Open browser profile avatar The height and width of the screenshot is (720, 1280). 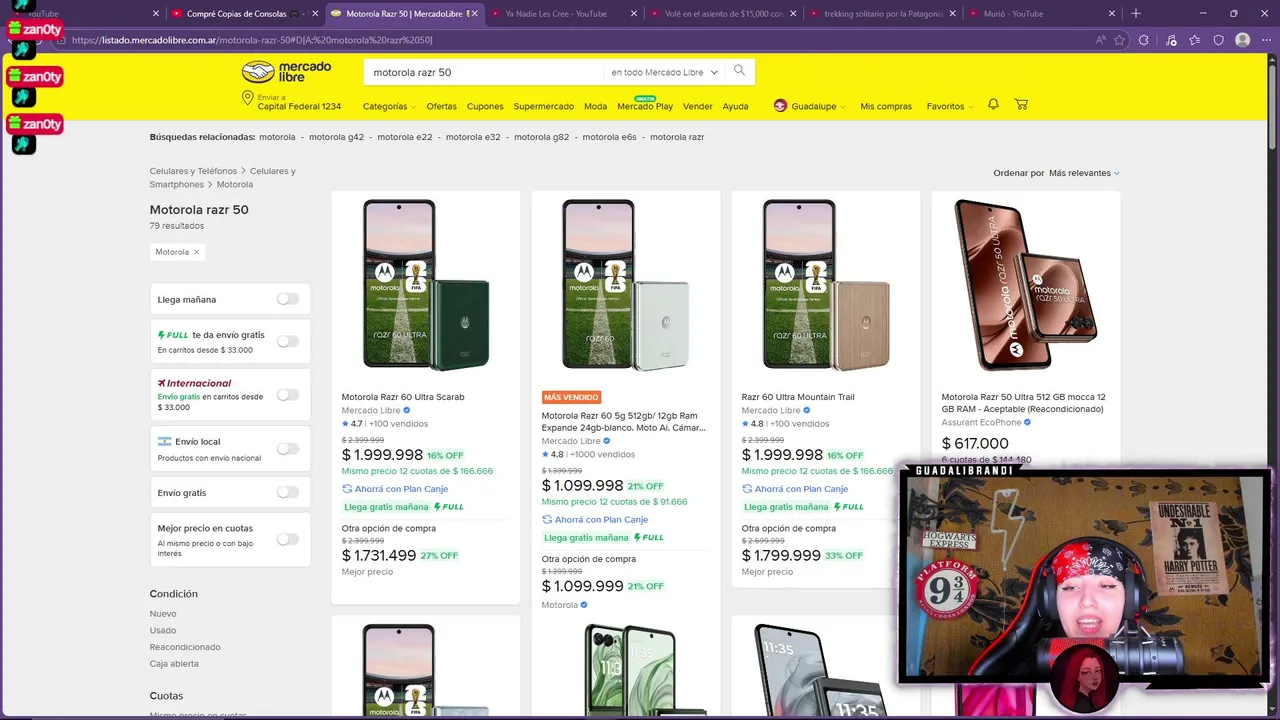[x=1243, y=40]
